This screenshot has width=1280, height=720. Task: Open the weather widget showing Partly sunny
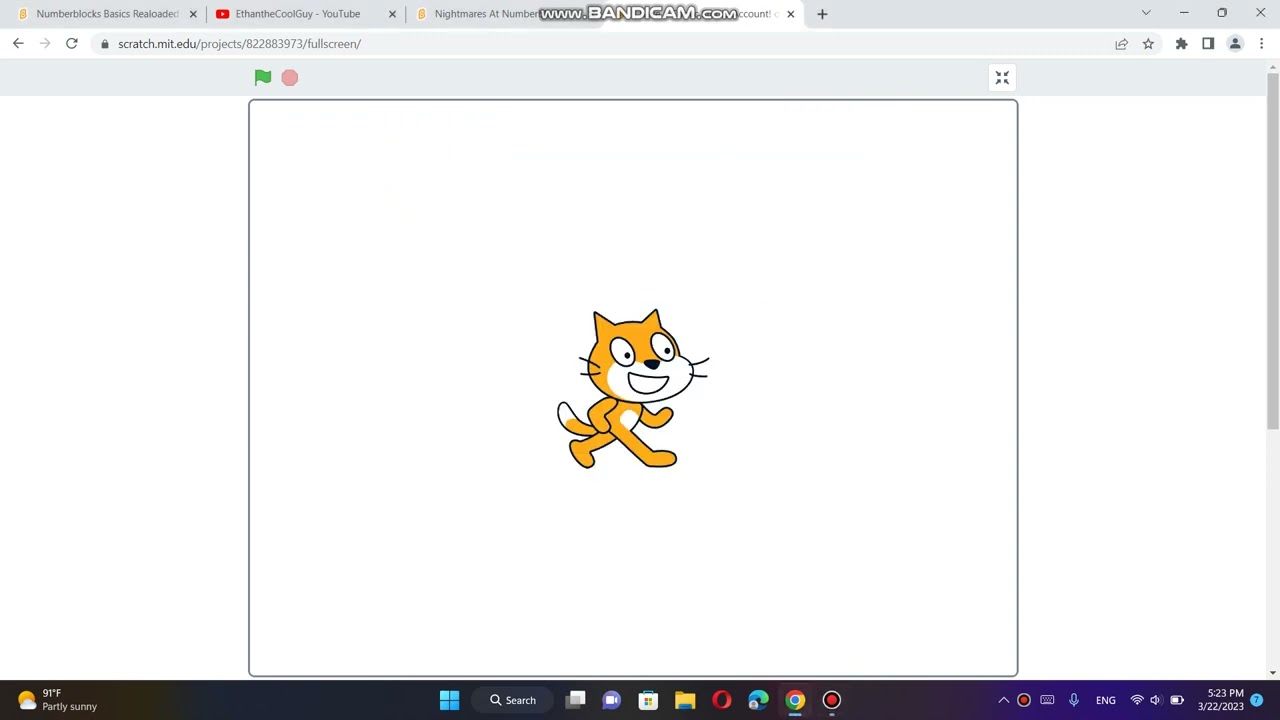click(57, 700)
